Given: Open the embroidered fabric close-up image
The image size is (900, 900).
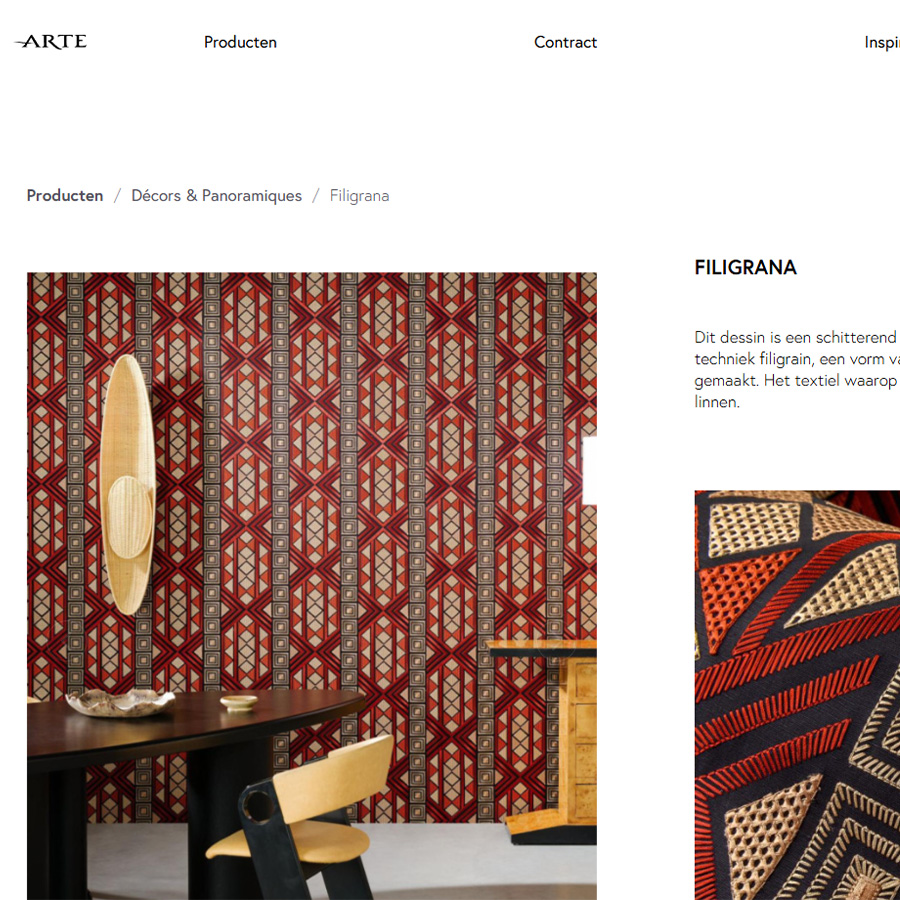Looking at the screenshot, I should click(797, 695).
